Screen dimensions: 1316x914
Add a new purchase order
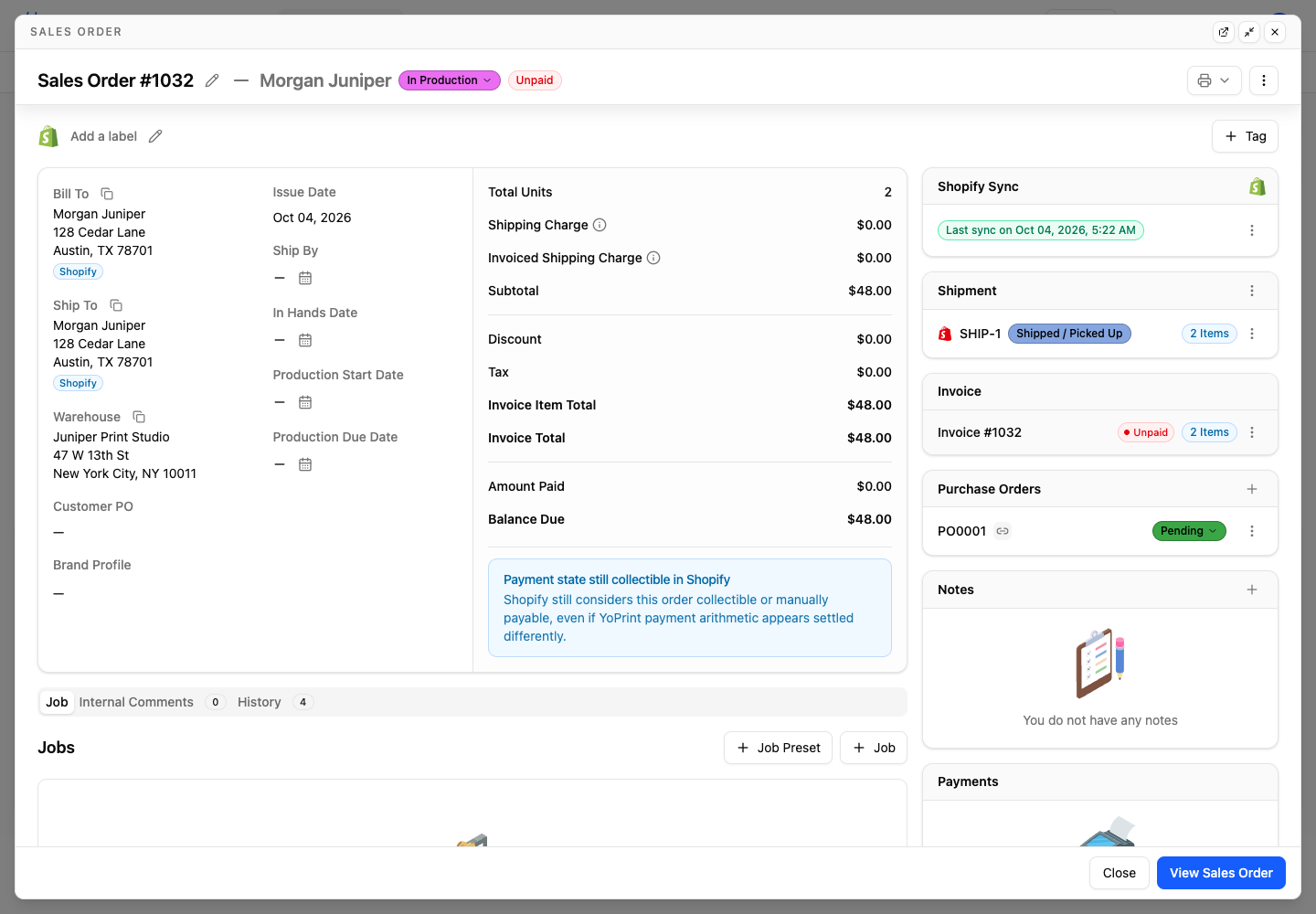tap(1252, 489)
